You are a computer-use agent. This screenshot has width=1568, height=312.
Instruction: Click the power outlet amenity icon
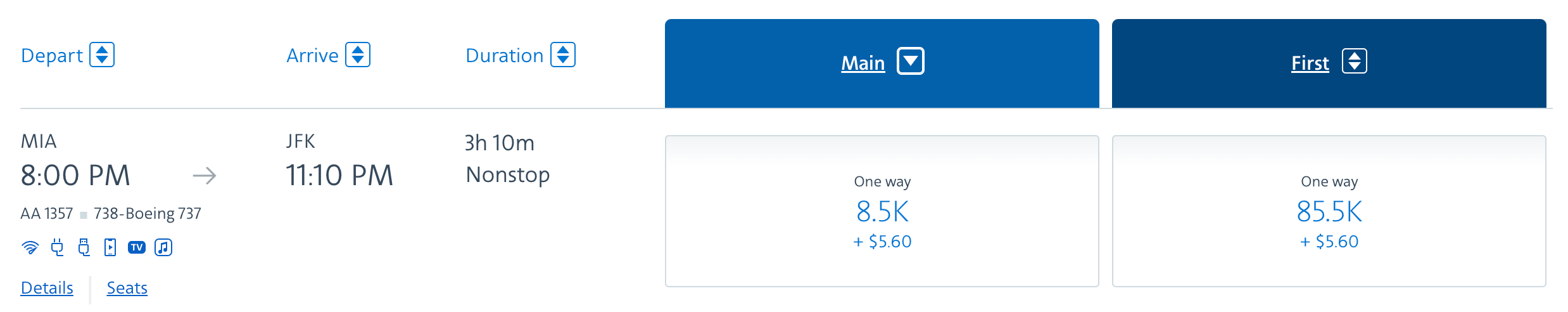(x=58, y=247)
